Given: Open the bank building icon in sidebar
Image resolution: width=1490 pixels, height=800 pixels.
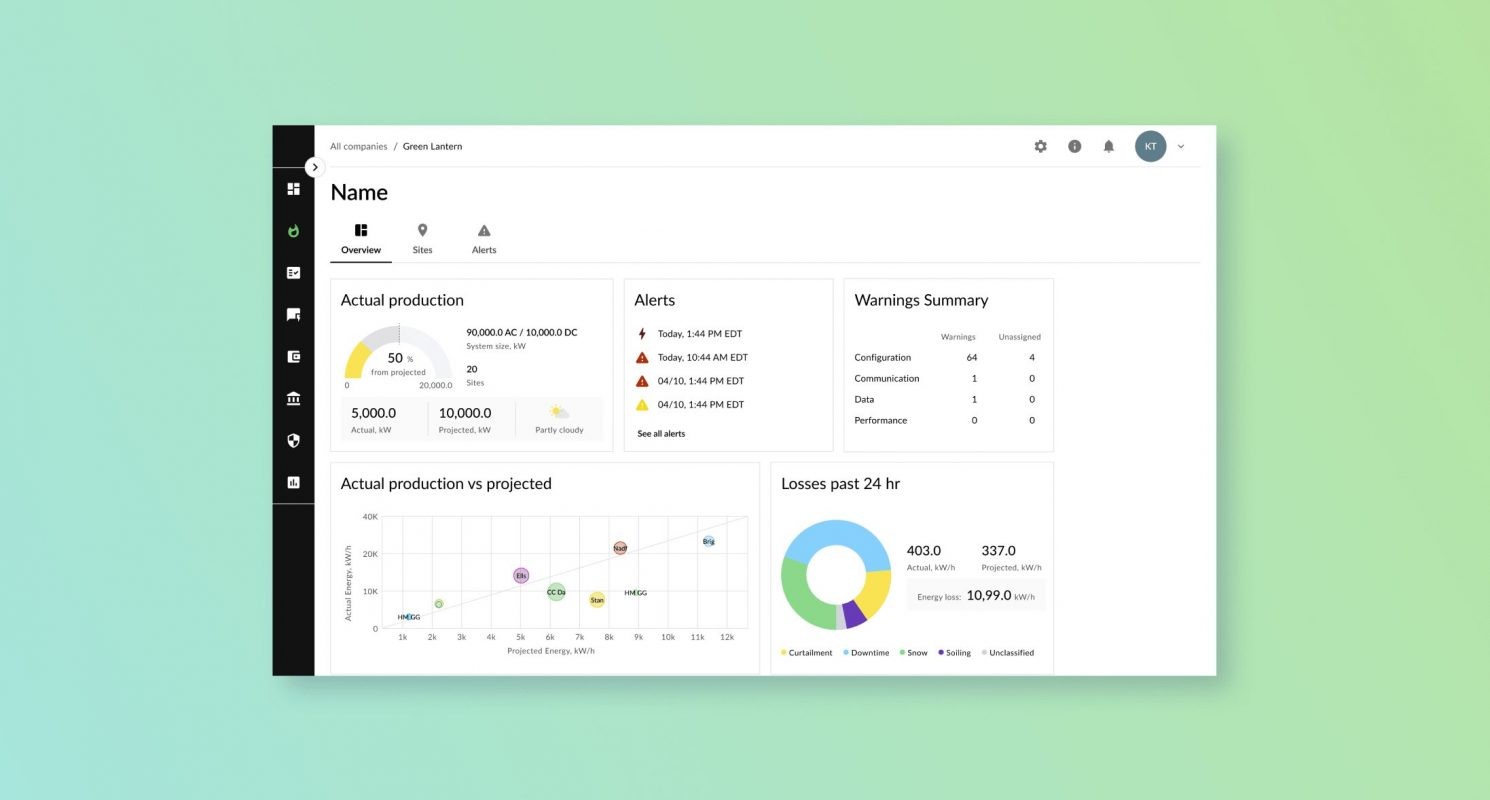Looking at the screenshot, I should click(293, 399).
